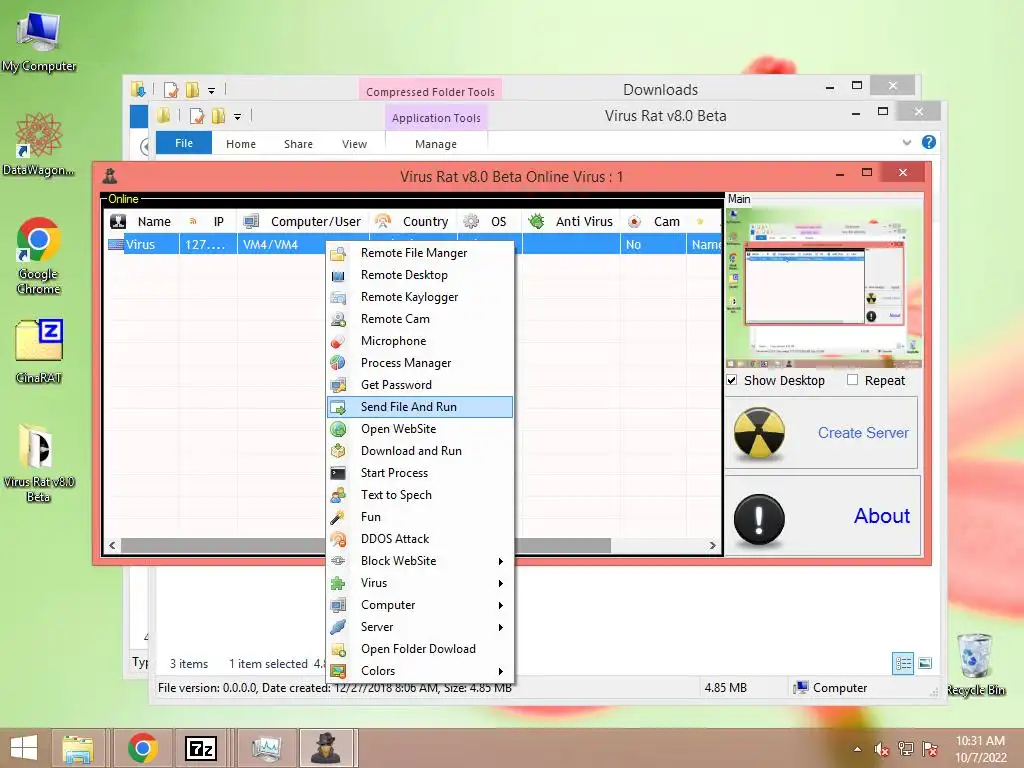Image resolution: width=1024 pixels, height=768 pixels.
Task: Click the Text to Spech entry
Action: 419,495
